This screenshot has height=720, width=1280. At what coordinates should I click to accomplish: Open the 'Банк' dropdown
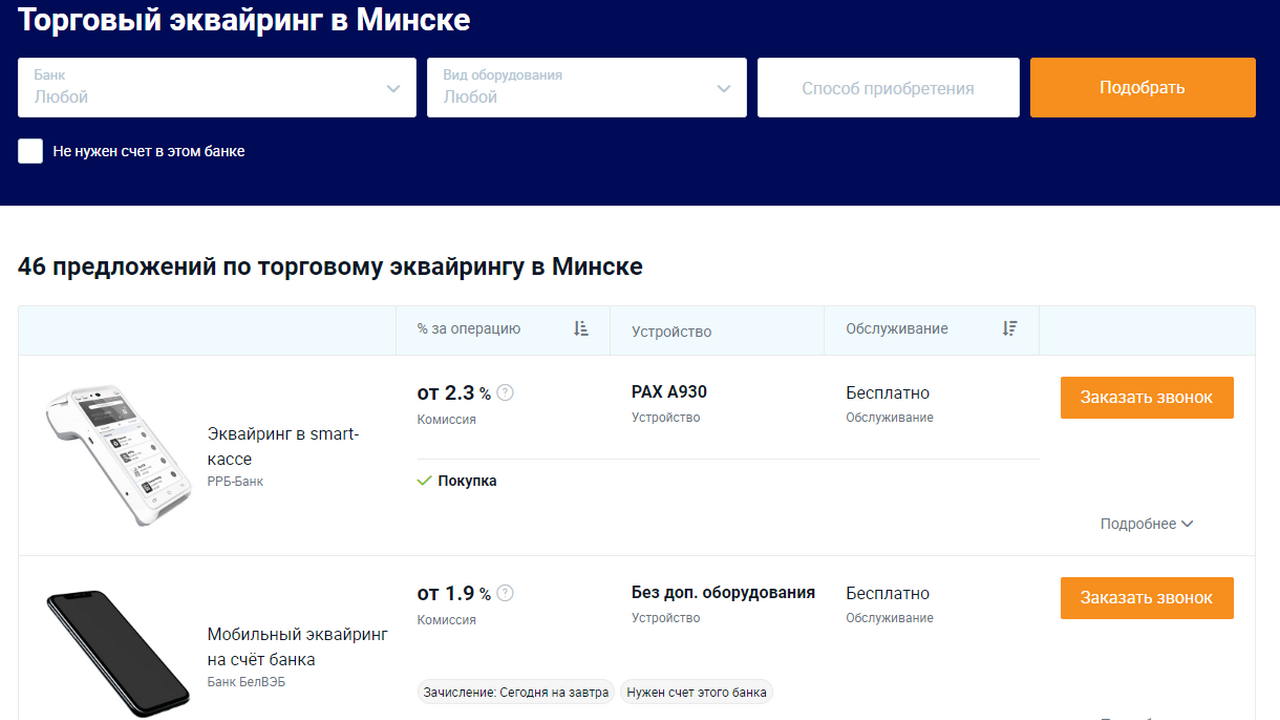[217, 88]
